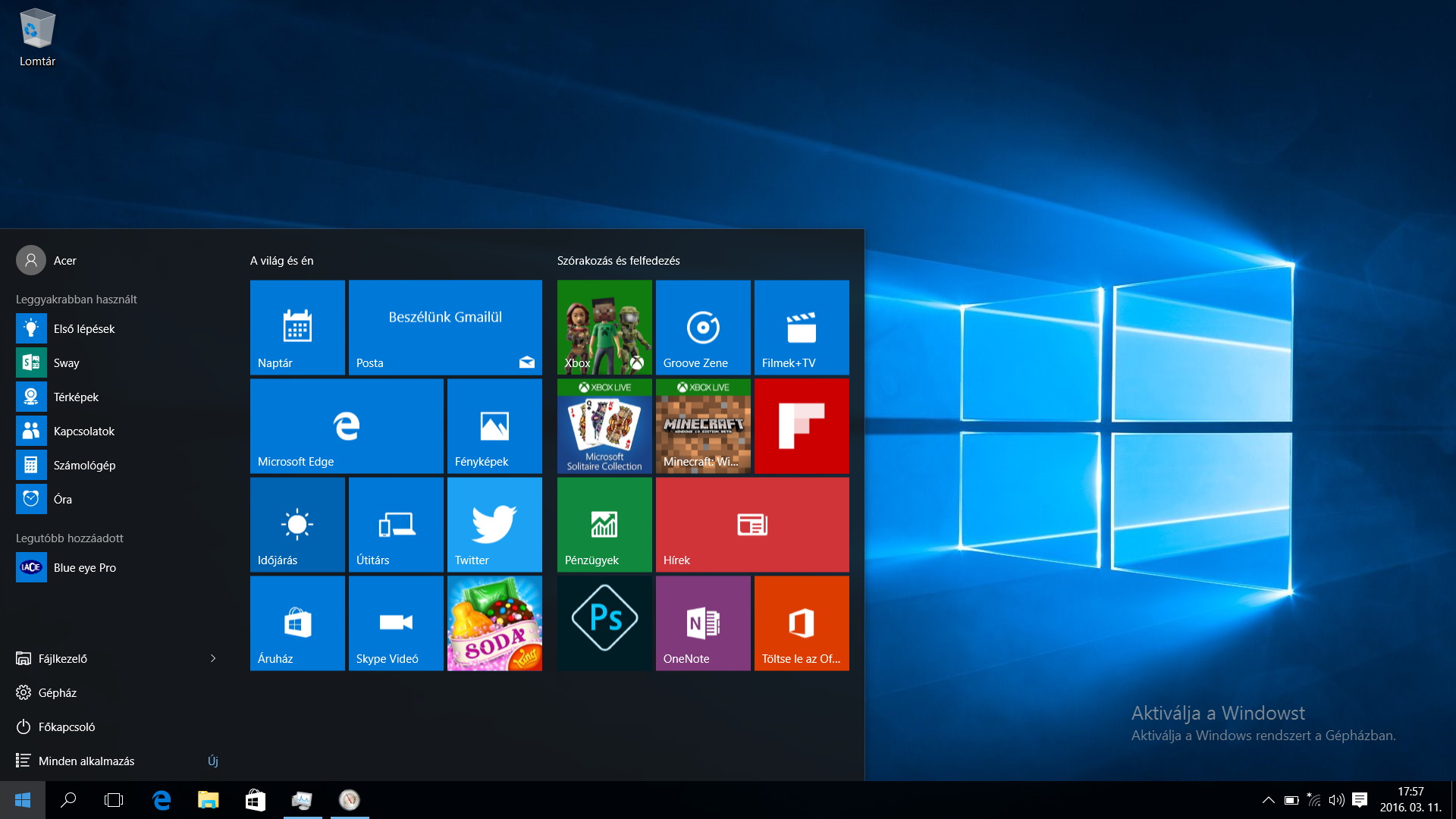This screenshot has width=1456, height=819.
Task: Open the Filmek+TV tile
Action: click(802, 328)
